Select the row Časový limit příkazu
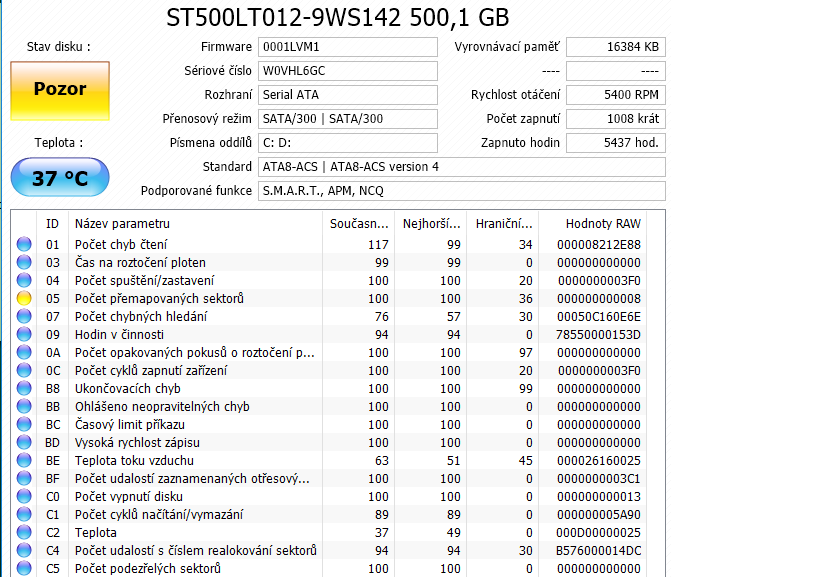819x577 pixels. (x=331, y=425)
